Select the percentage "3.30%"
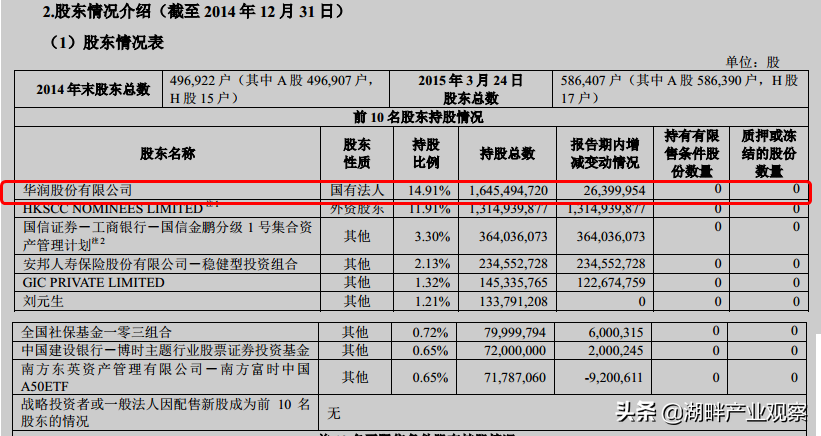Screen dimensions: 821x436 432,237
